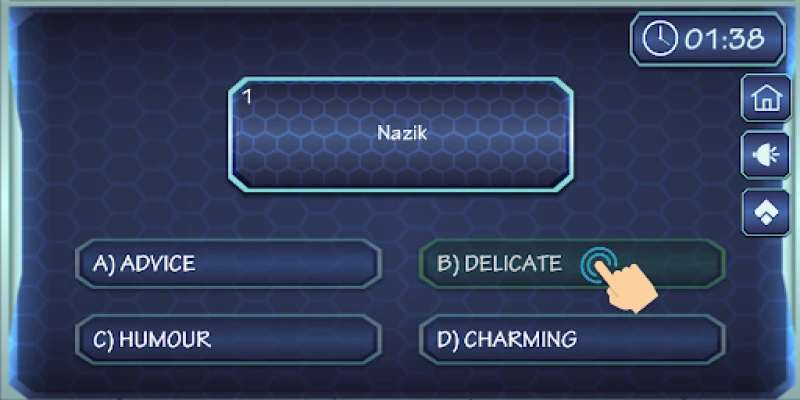This screenshot has width=800, height=400.
Task: Go to the home screen
Action: (x=766, y=99)
